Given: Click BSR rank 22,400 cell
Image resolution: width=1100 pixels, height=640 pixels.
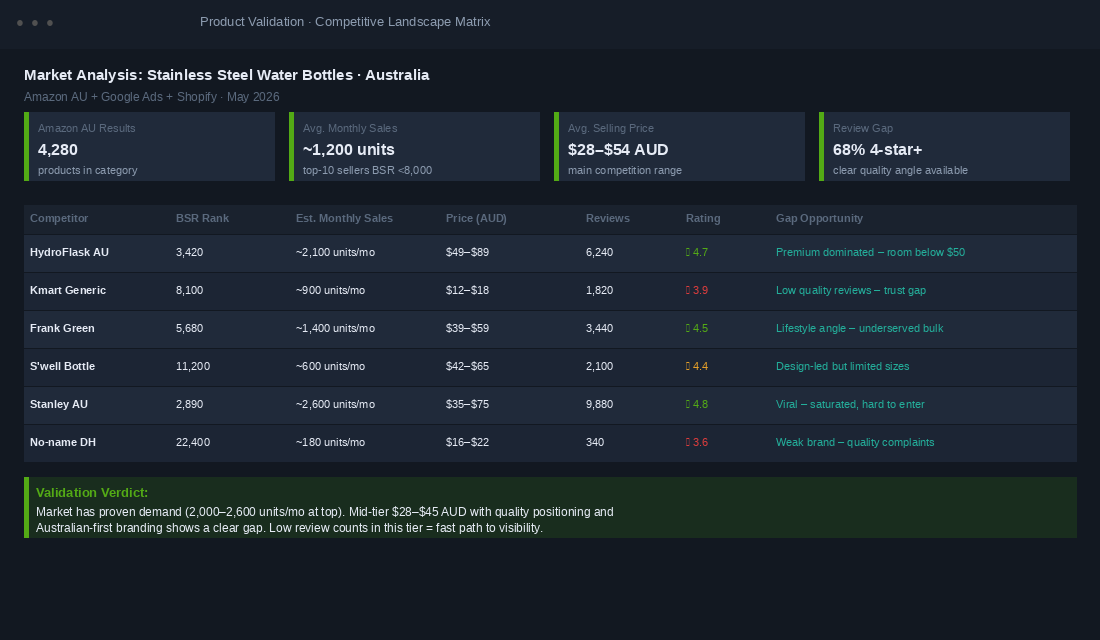Looking at the screenshot, I should point(193,441).
